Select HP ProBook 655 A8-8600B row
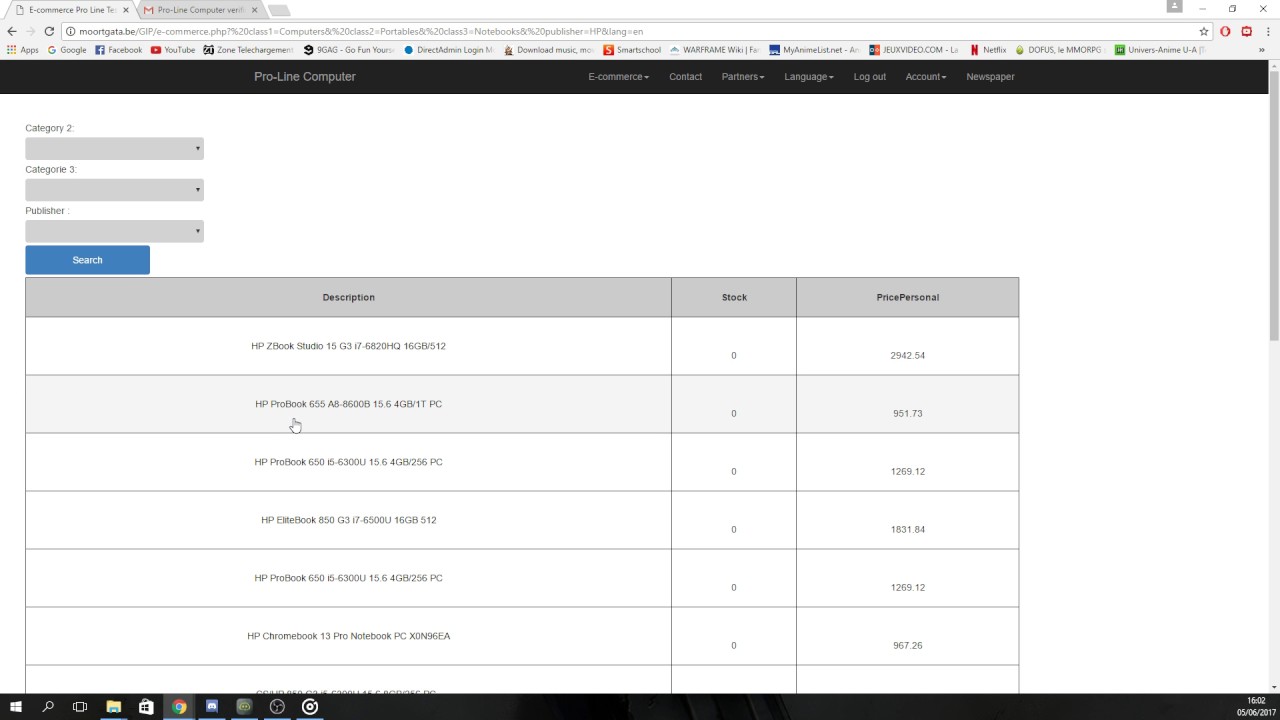 coord(522,404)
